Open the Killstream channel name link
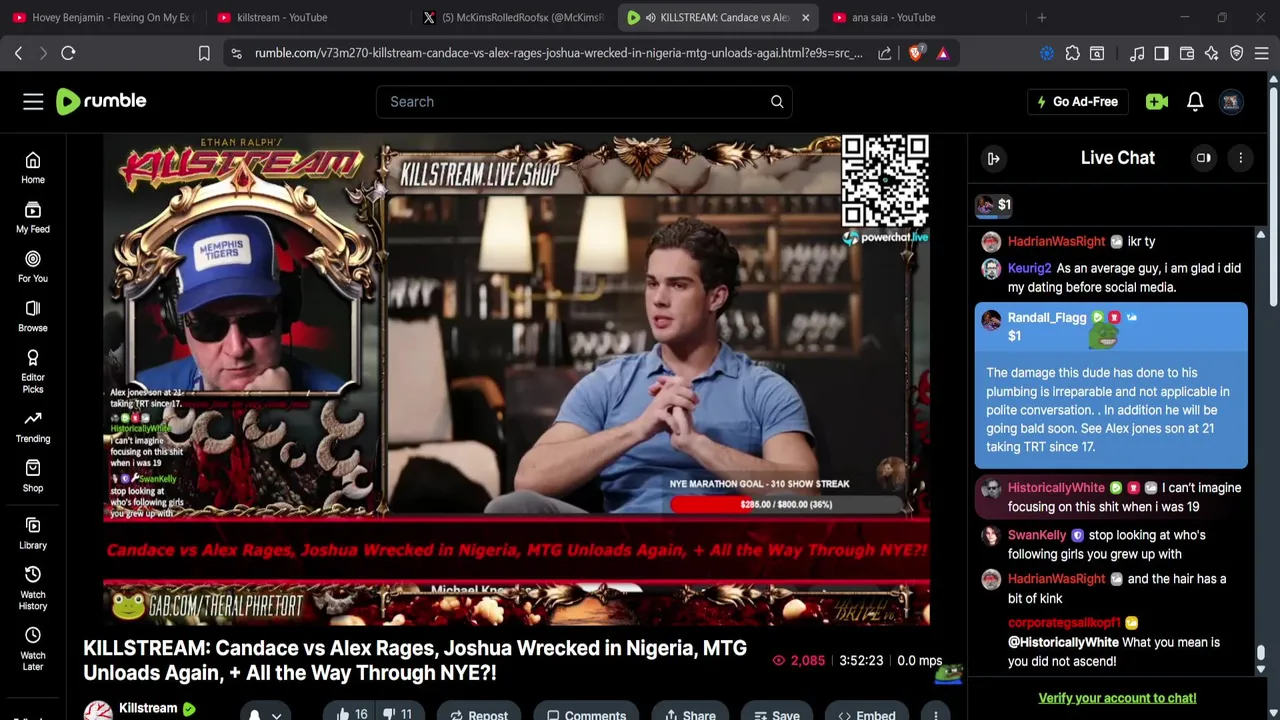Image resolution: width=1280 pixels, height=720 pixels. coord(148,708)
